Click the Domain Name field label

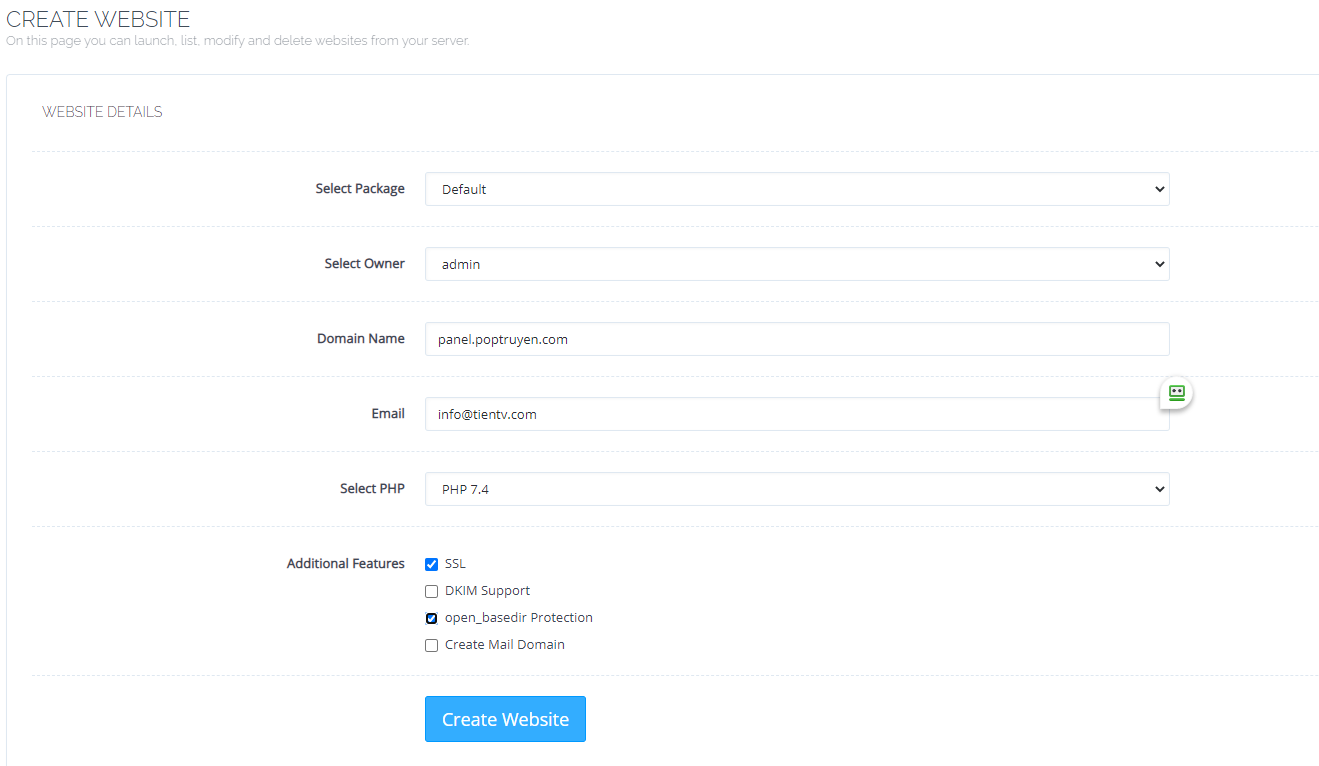[360, 338]
